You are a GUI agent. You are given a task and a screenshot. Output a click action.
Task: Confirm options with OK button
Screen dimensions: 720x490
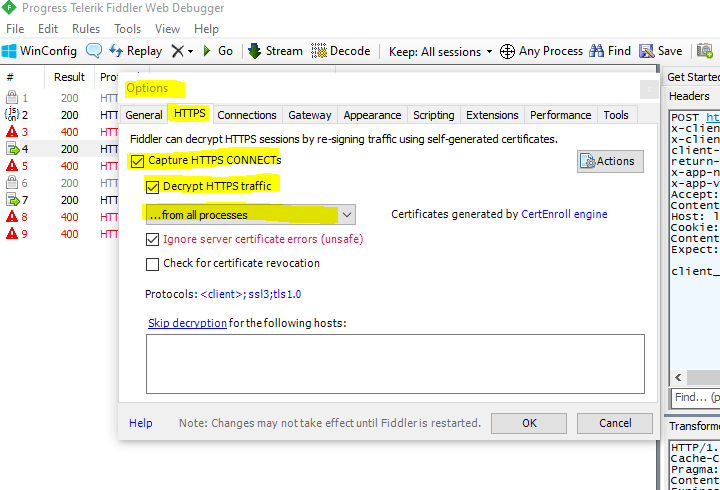click(x=529, y=423)
